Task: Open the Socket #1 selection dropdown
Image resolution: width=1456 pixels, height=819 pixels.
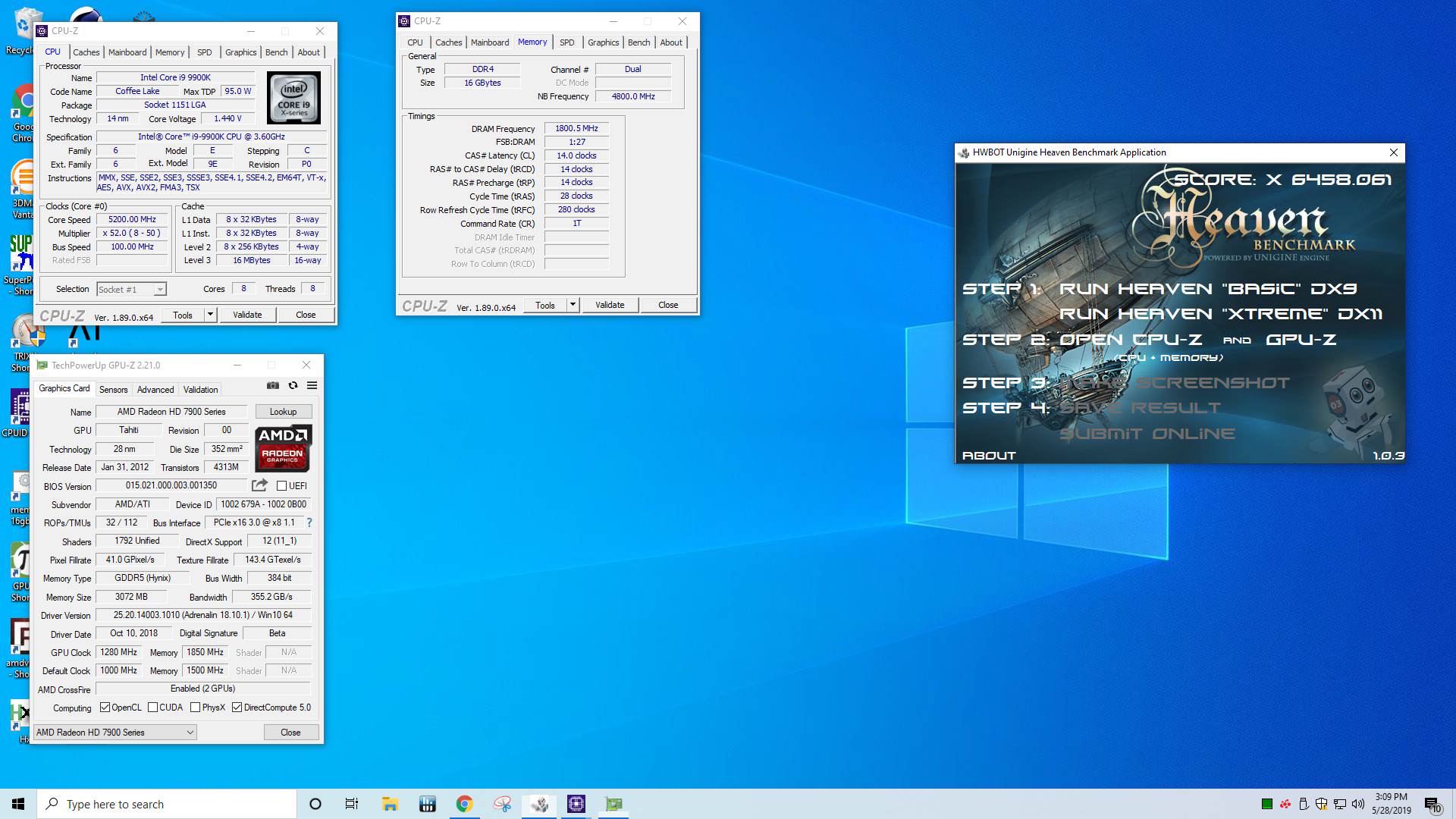Action: coord(131,289)
